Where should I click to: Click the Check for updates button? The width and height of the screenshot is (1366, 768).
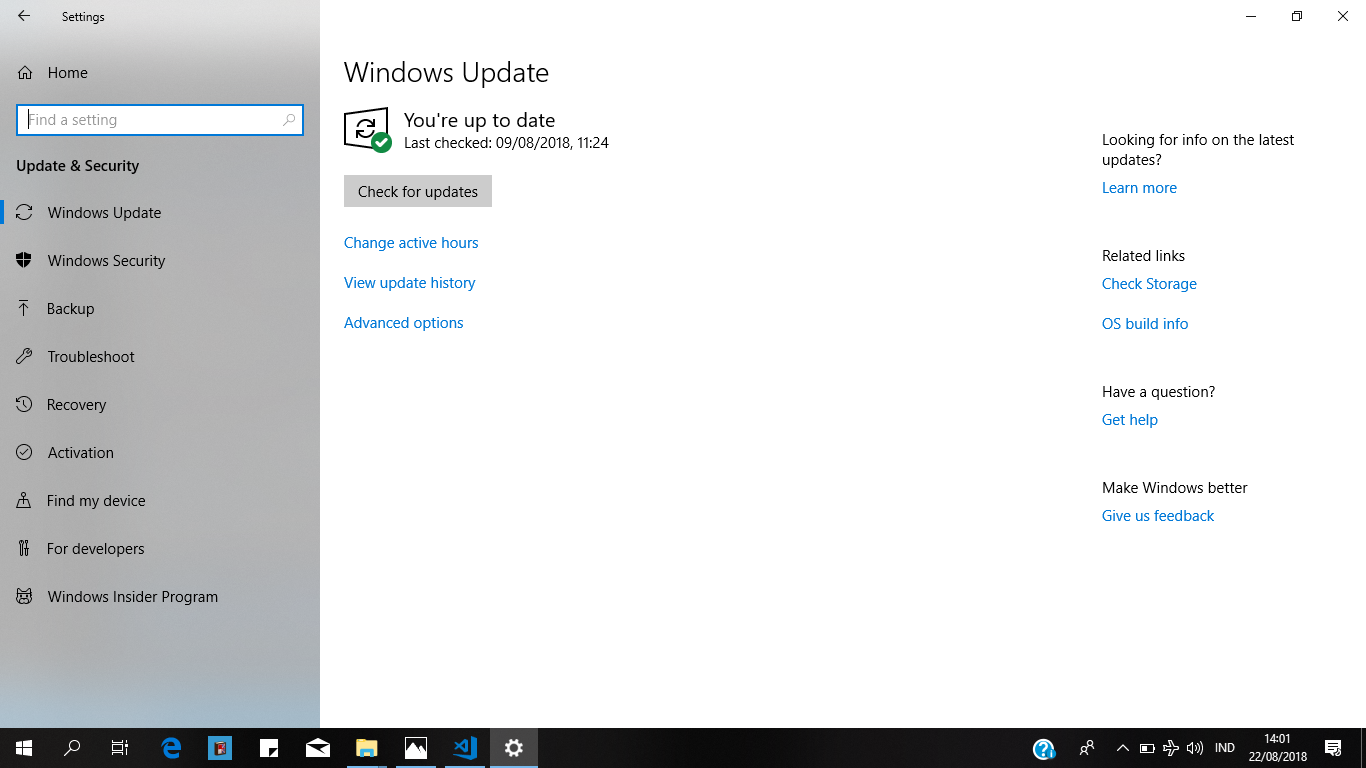pos(418,191)
